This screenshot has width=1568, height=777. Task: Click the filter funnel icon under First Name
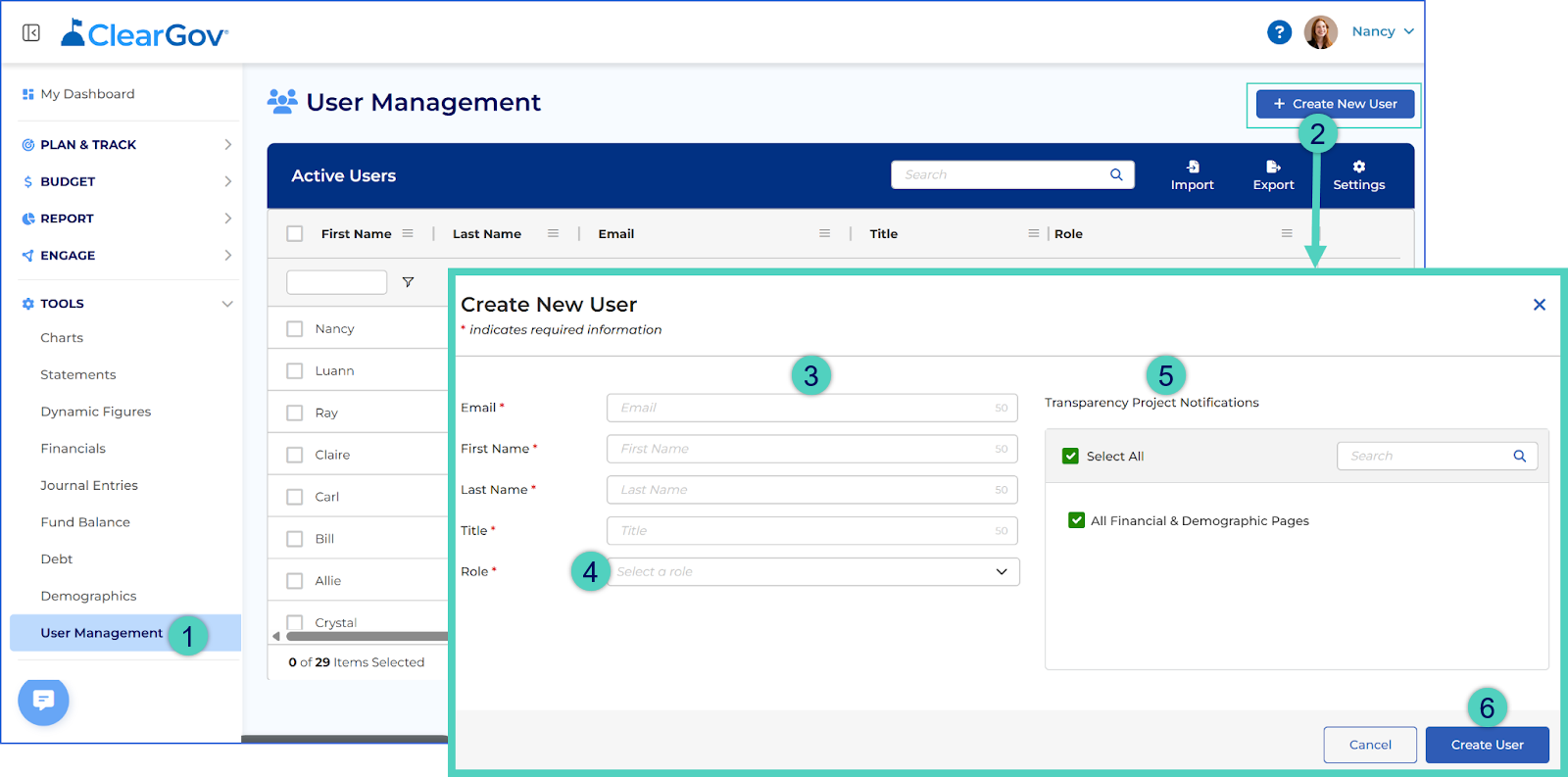408,282
